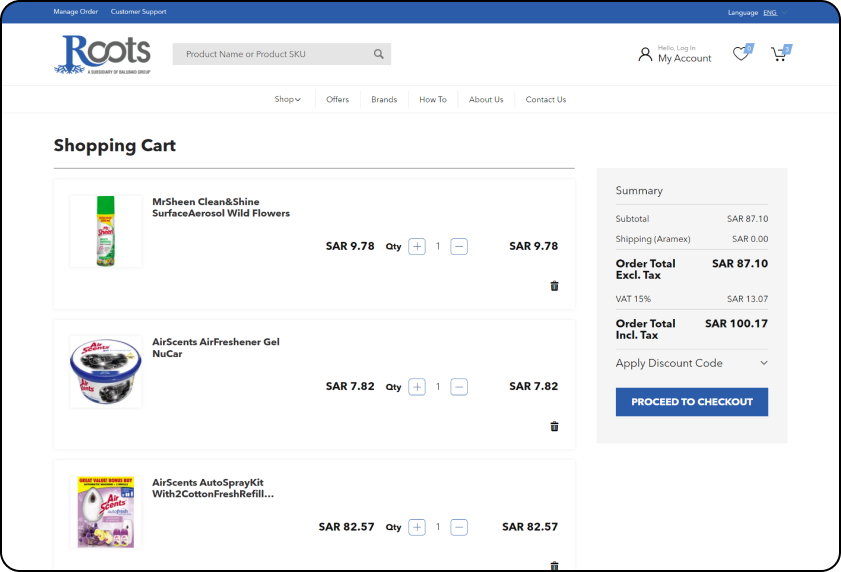Delete MrSheen Clean&Shine item with trash icon
Screen dimensions: 841x572
pyautogui.click(x=554, y=285)
